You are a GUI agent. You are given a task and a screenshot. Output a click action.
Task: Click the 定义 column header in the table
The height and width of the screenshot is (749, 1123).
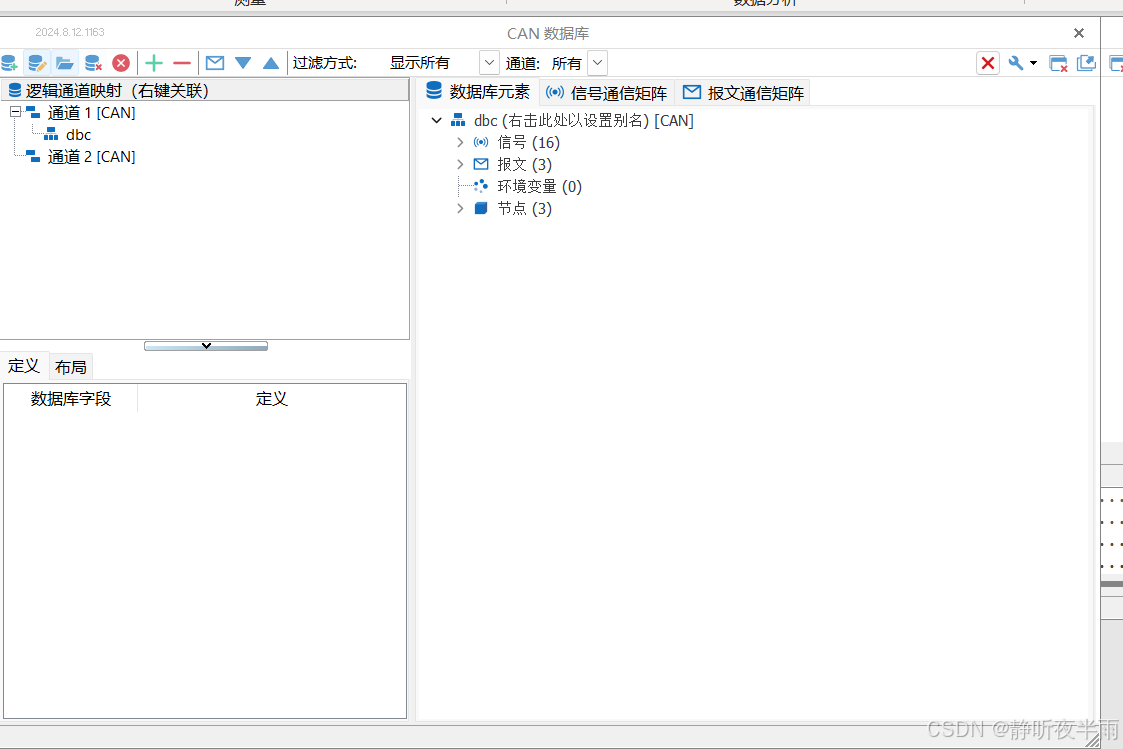click(271, 399)
